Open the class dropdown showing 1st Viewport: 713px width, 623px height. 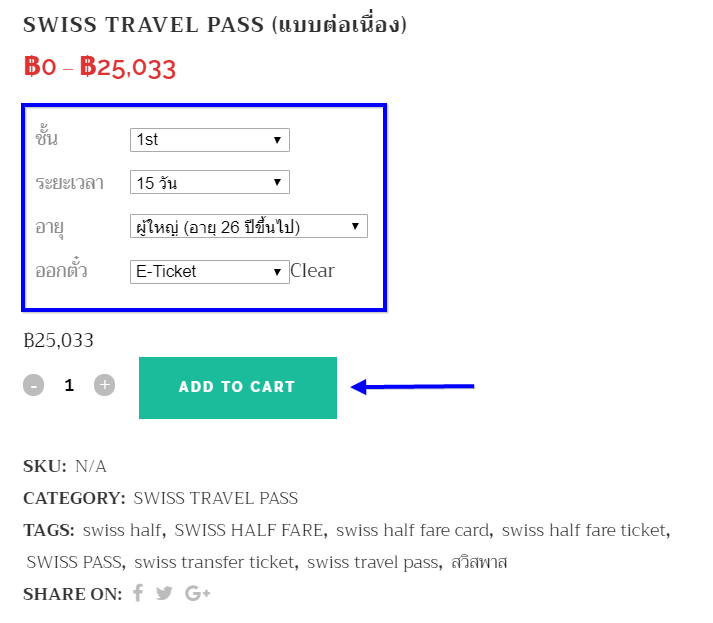point(210,140)
